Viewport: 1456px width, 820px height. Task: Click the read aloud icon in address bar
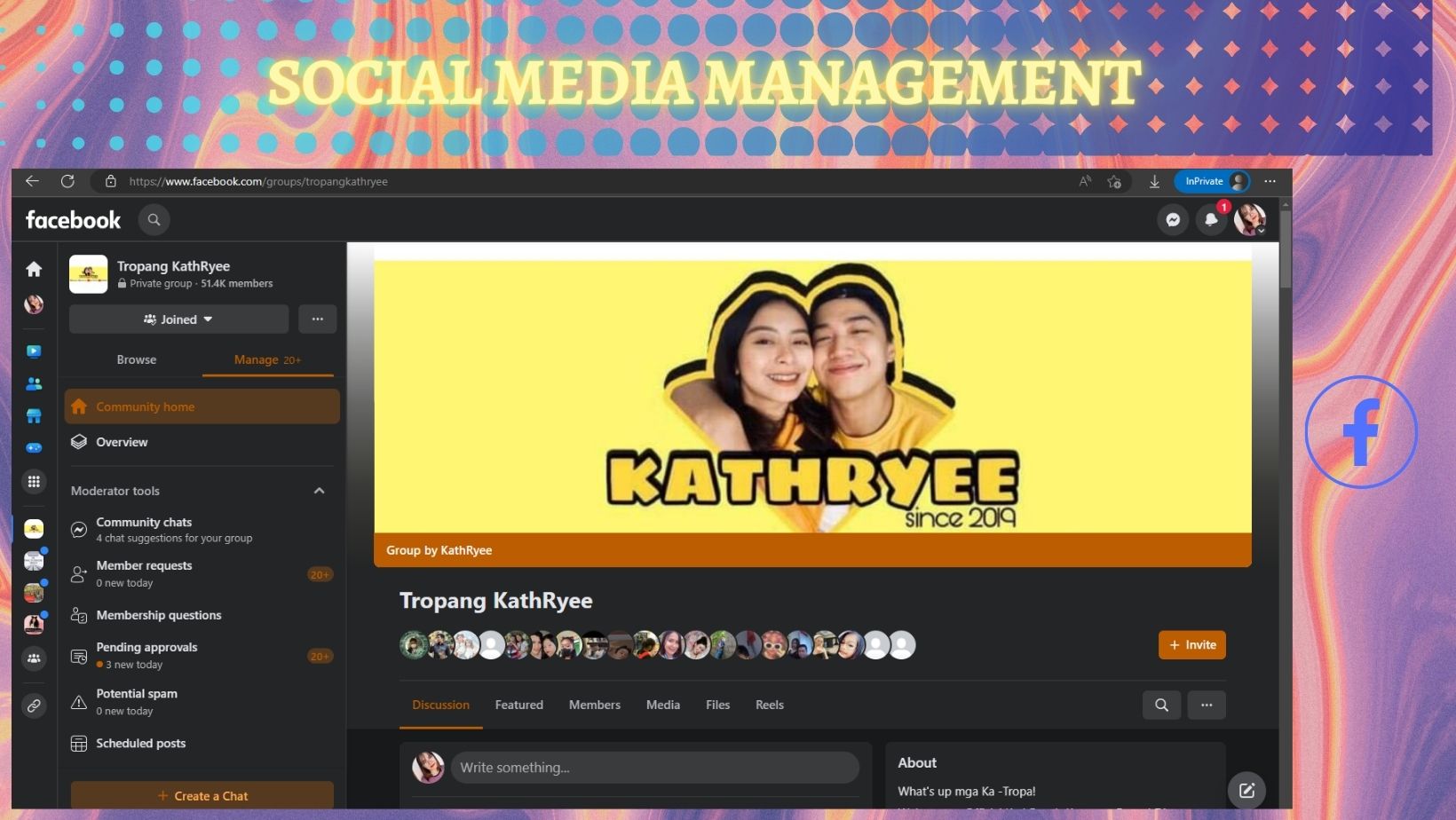click(1085, 181)
